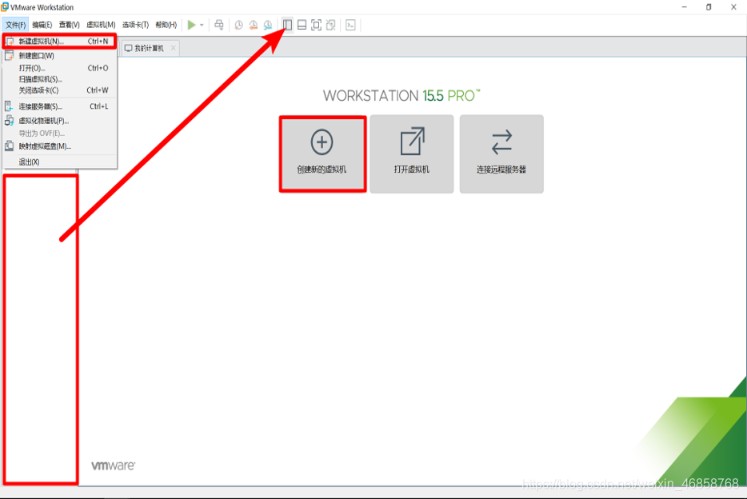Screen dimensions: 747x499
Task: Take a snapshot using the clock icon
Action: 239,25
